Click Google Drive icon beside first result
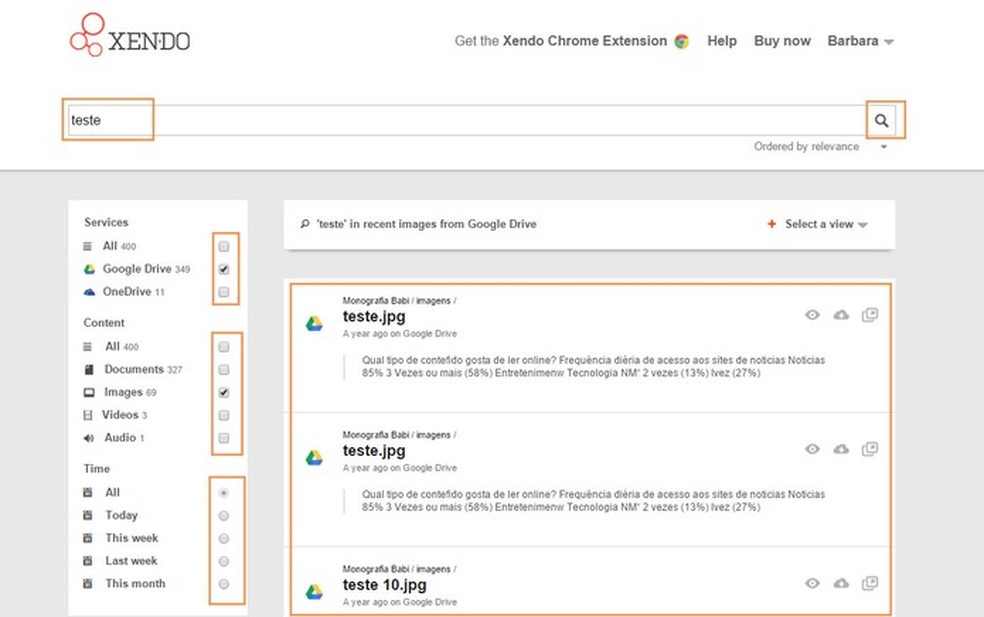984x617 pixels. (x=314, y=323)
